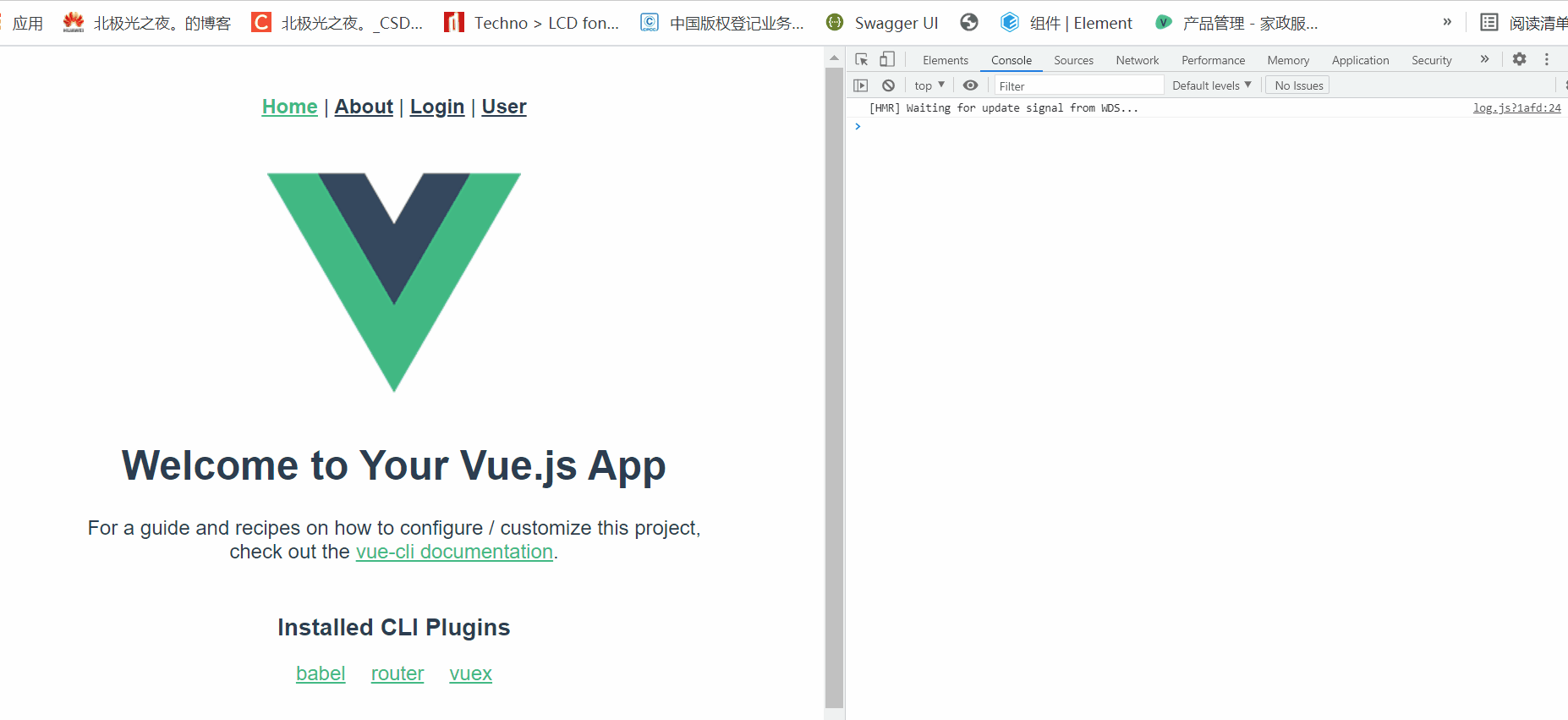Screen dimensions: 1568x720
Task: Open the Login page link
Action: coord(437,107)
